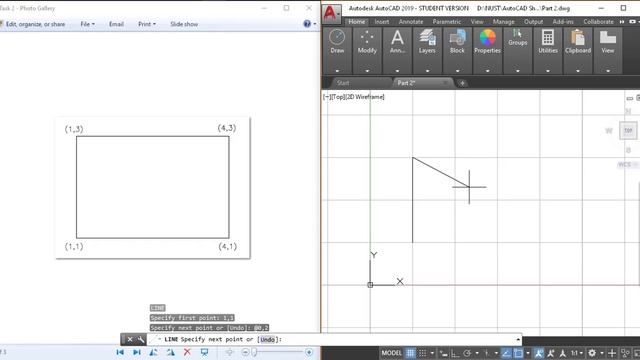Viewport: 640px width, 360px height.
Task: Click the Draw panel icon in ribbon
Action: pos(337,37)
